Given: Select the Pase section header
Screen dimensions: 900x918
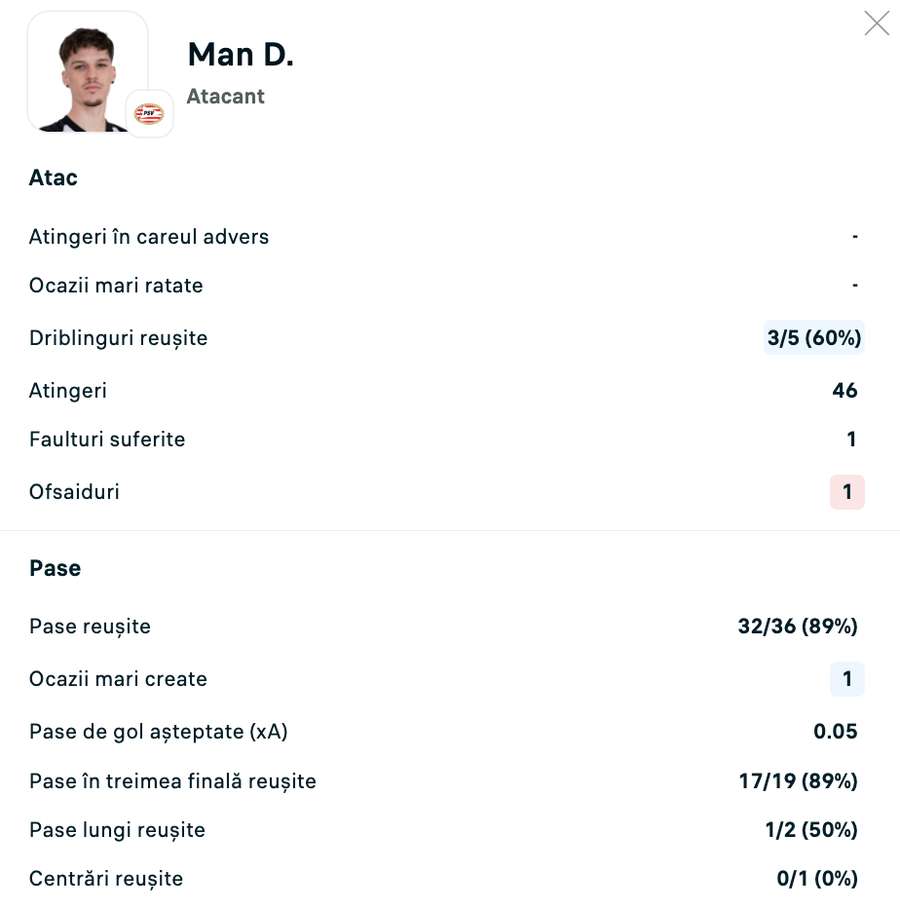Looking at the screenshot, I should (55, 569).
